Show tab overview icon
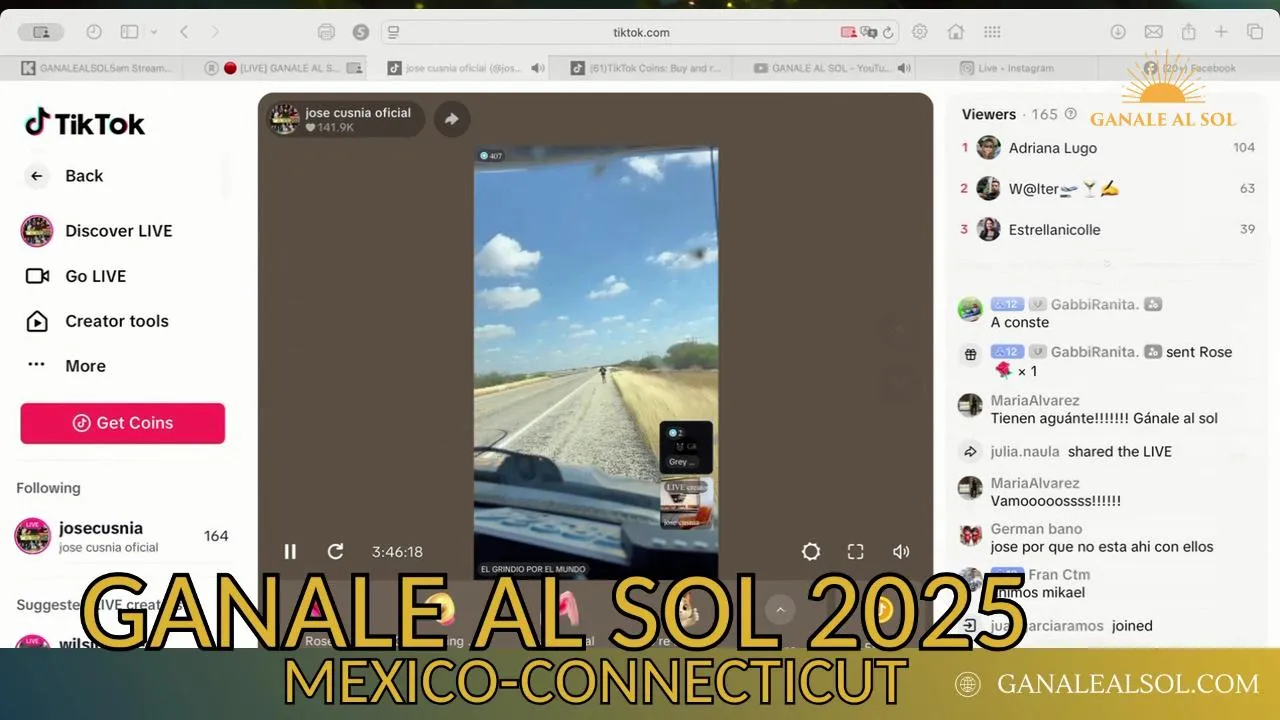The height and width of the screenshot is (720, 1280). pos(1255,32)
